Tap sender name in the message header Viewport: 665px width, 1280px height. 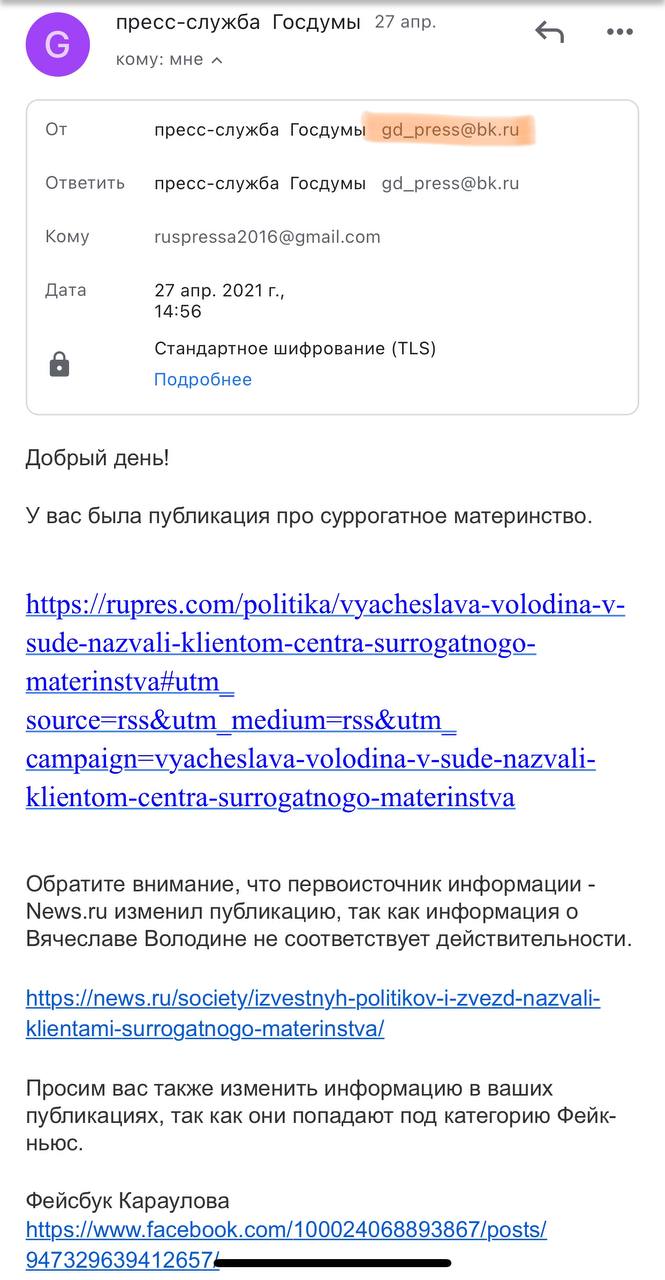(238, 23)
